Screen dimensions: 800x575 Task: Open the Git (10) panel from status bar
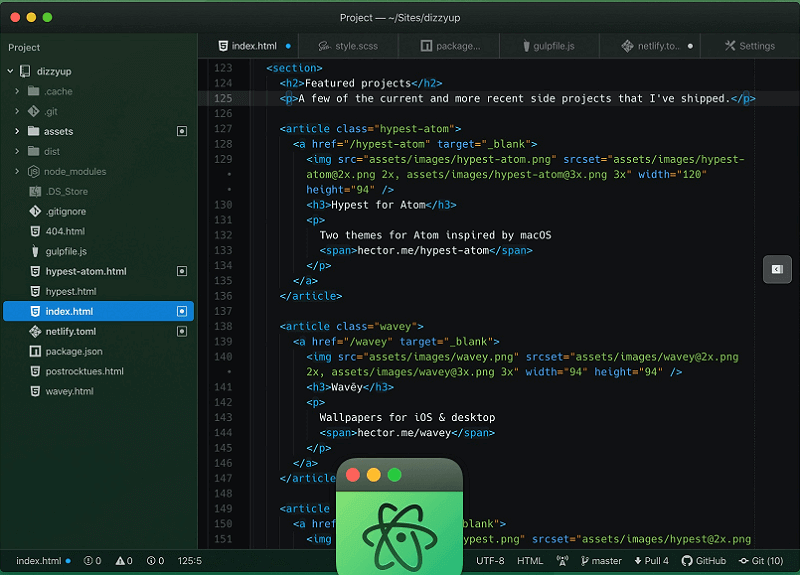click(x=761, y=561)
